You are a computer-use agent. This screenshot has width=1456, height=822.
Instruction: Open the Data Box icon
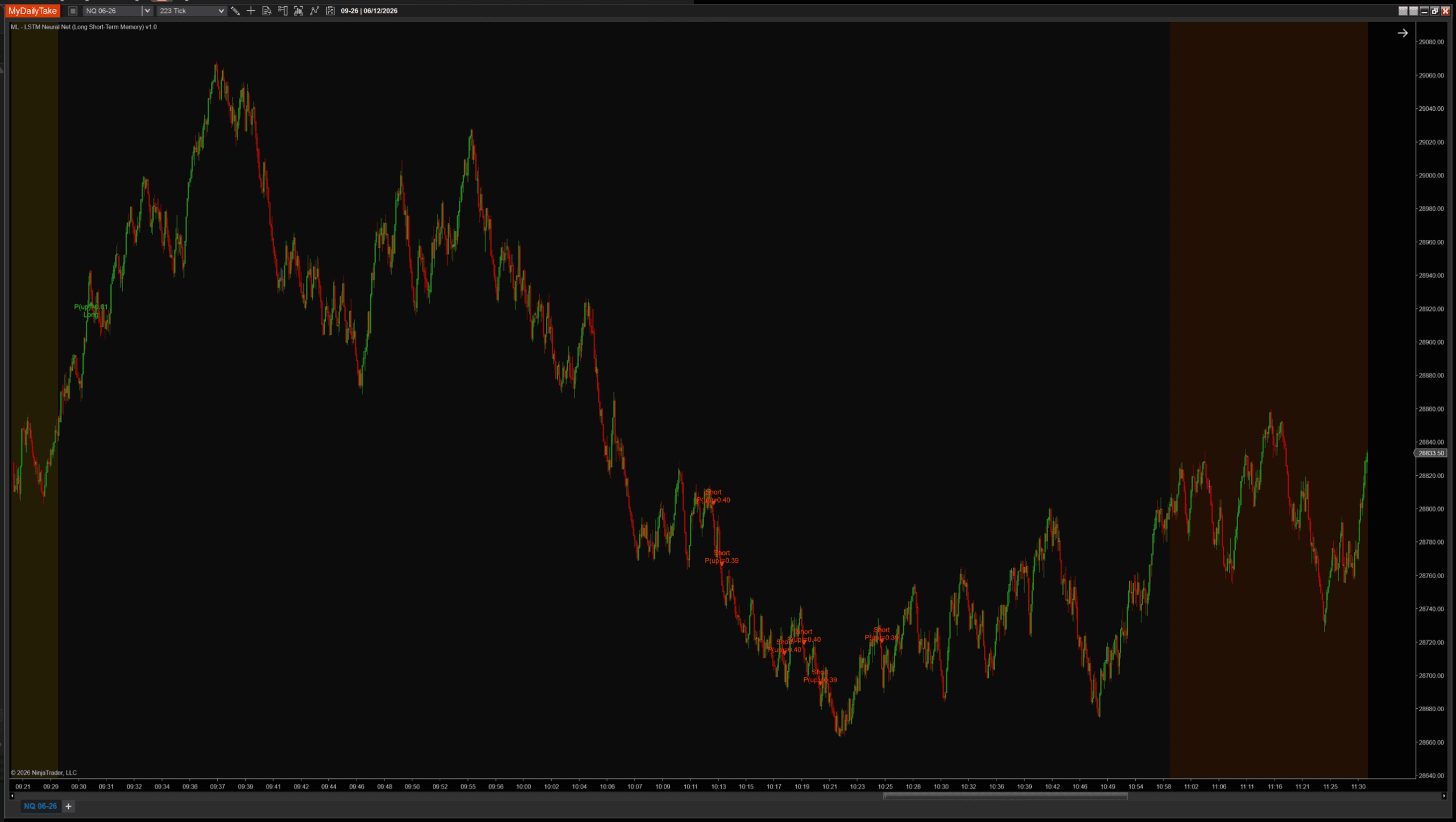(x=267, y=11)
